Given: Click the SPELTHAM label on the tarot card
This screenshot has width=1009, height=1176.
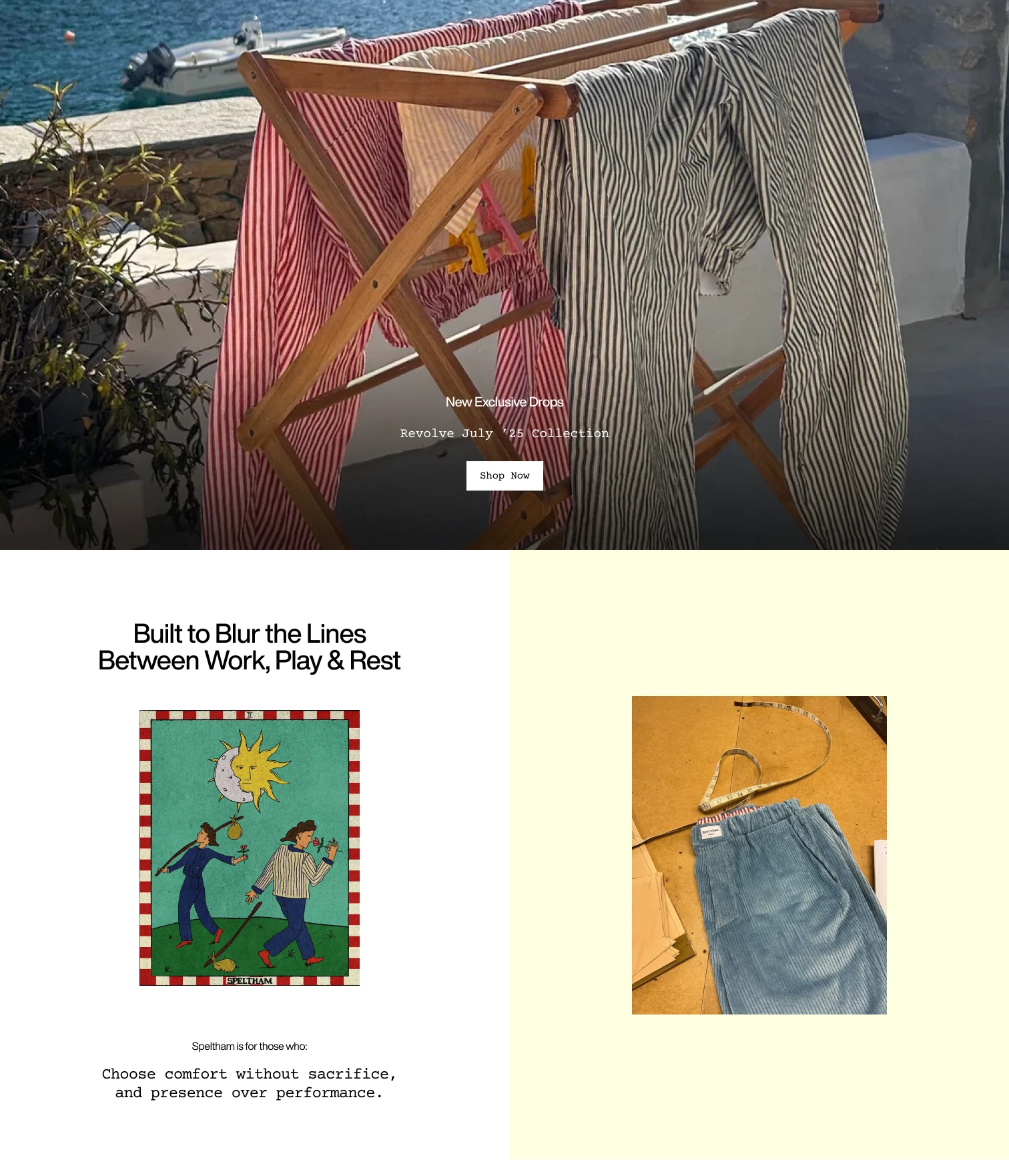Looking at the screenshot, I should pyautogui.click(x=250, y=980).
